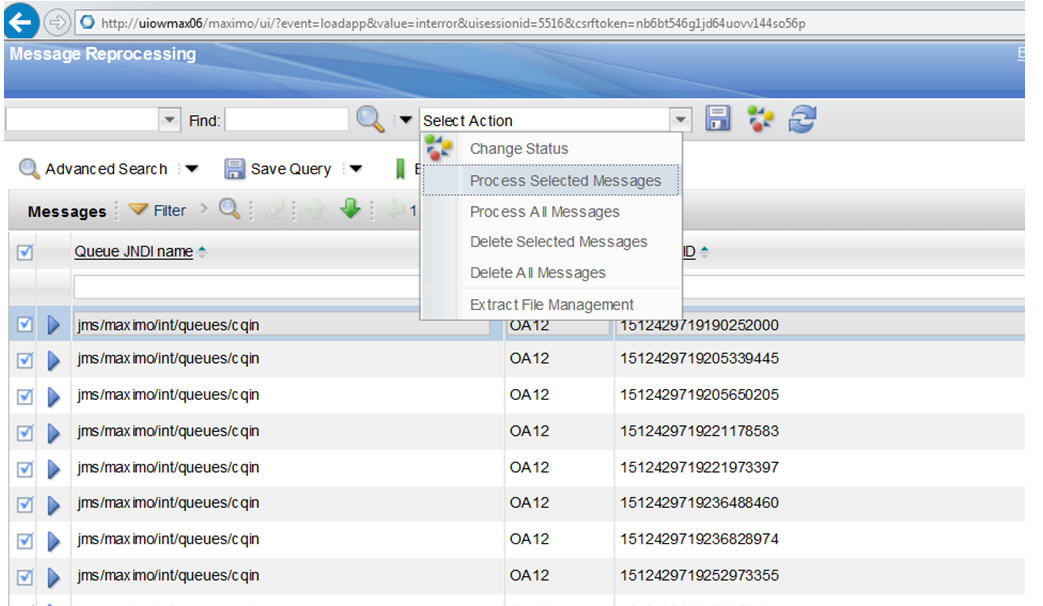
Task: Click the Advanced Search magnifier icon
Action: coord(27,169)
